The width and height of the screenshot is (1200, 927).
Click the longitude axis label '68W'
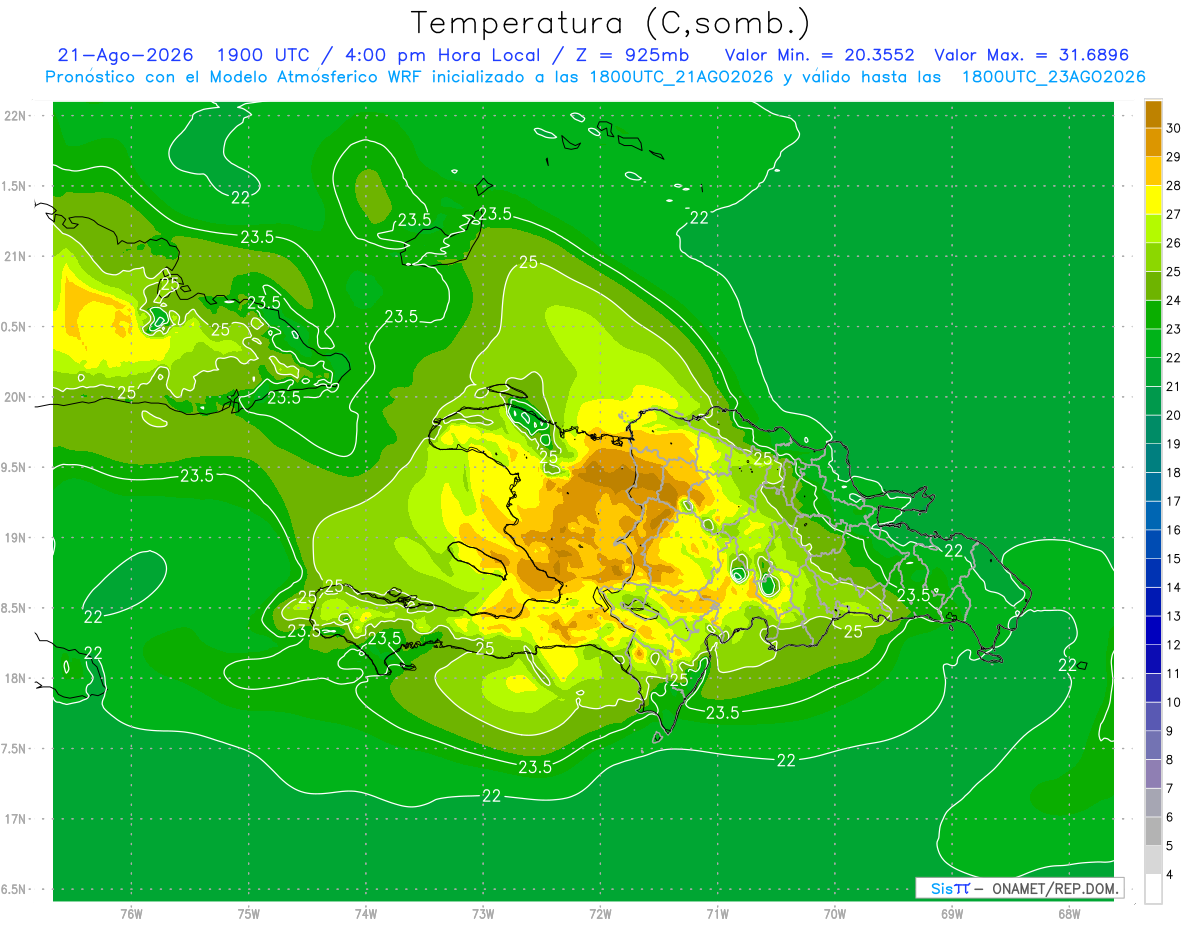pos(1069,913)
